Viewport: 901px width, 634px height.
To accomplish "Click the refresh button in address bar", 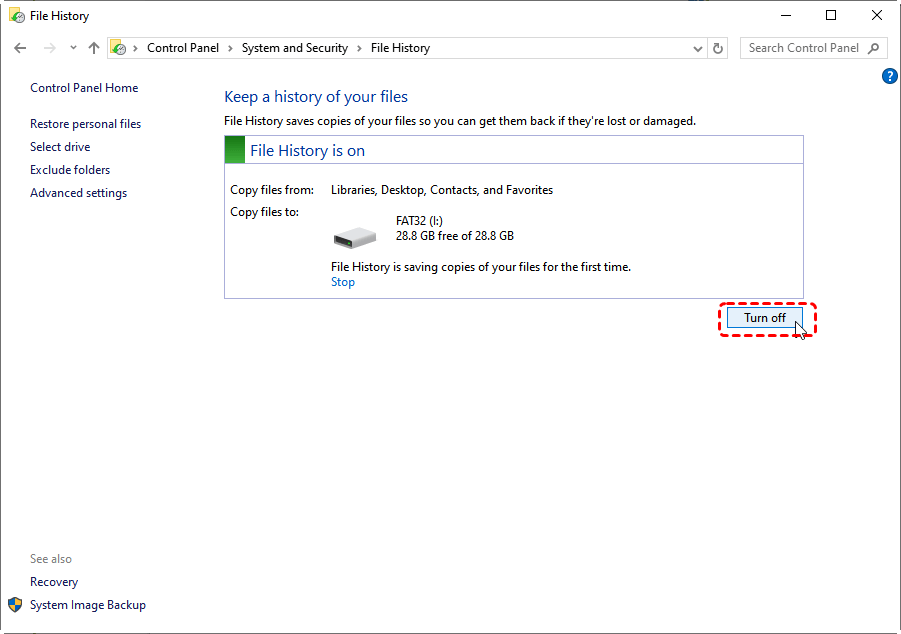I will (718, 48).
